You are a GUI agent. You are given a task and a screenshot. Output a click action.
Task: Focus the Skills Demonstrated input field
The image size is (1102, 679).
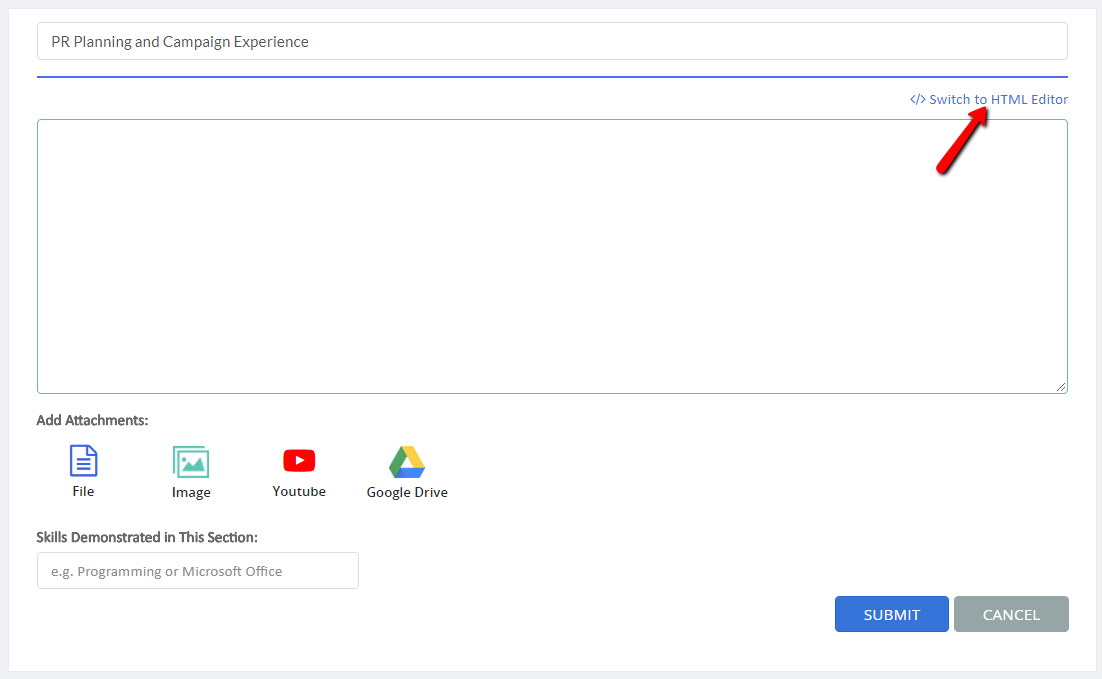click(197, 571)
